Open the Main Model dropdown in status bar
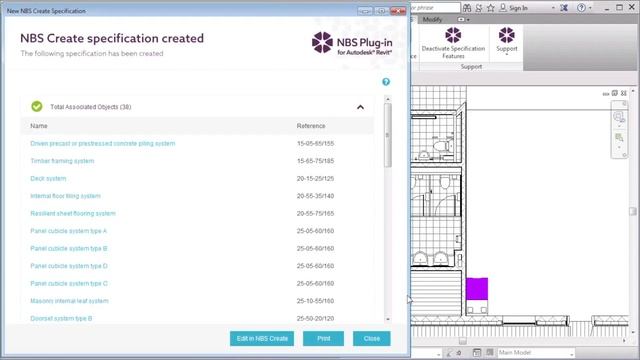 coord(535,352)
